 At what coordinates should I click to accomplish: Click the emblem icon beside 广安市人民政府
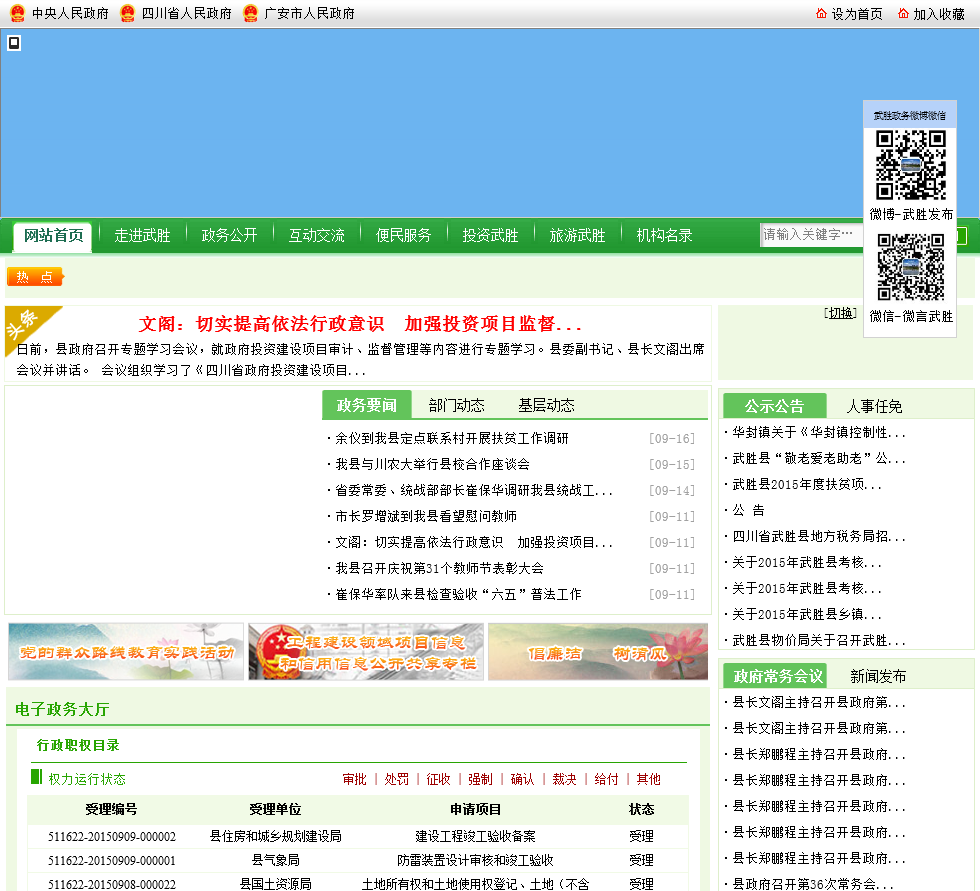click(250, 13)
